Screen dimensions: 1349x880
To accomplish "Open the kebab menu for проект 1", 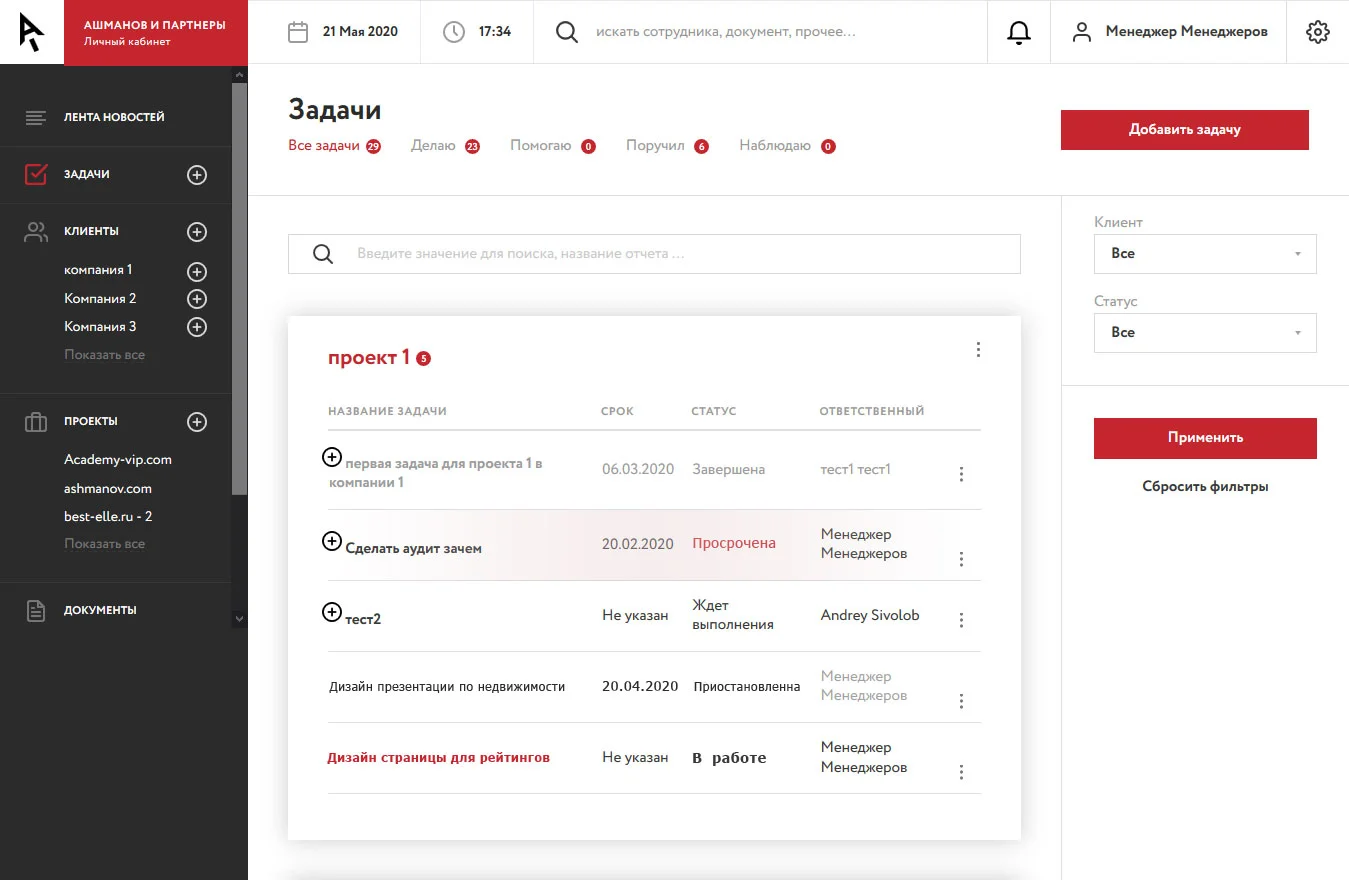I will tap(978, 349).
